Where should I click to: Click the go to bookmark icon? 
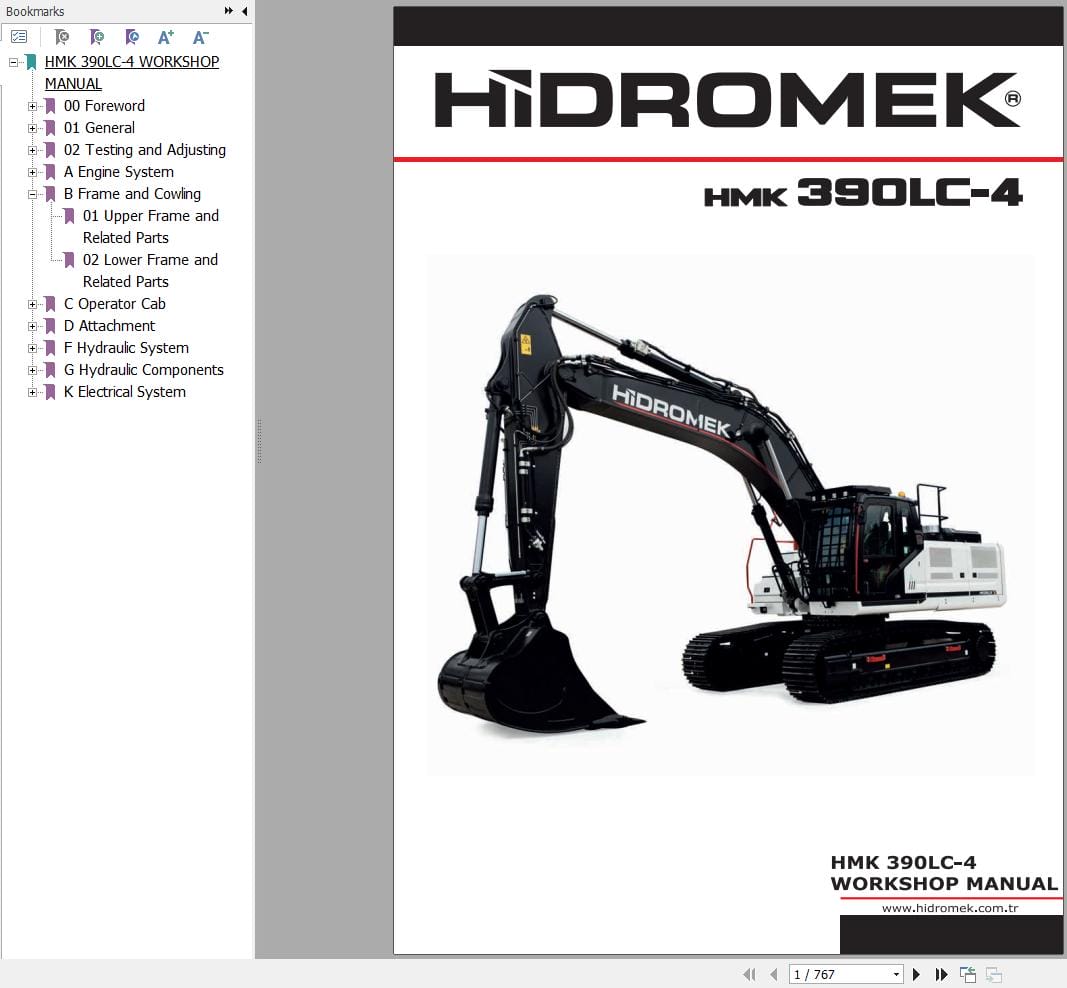pyautogui.click(x=131, y=36)
